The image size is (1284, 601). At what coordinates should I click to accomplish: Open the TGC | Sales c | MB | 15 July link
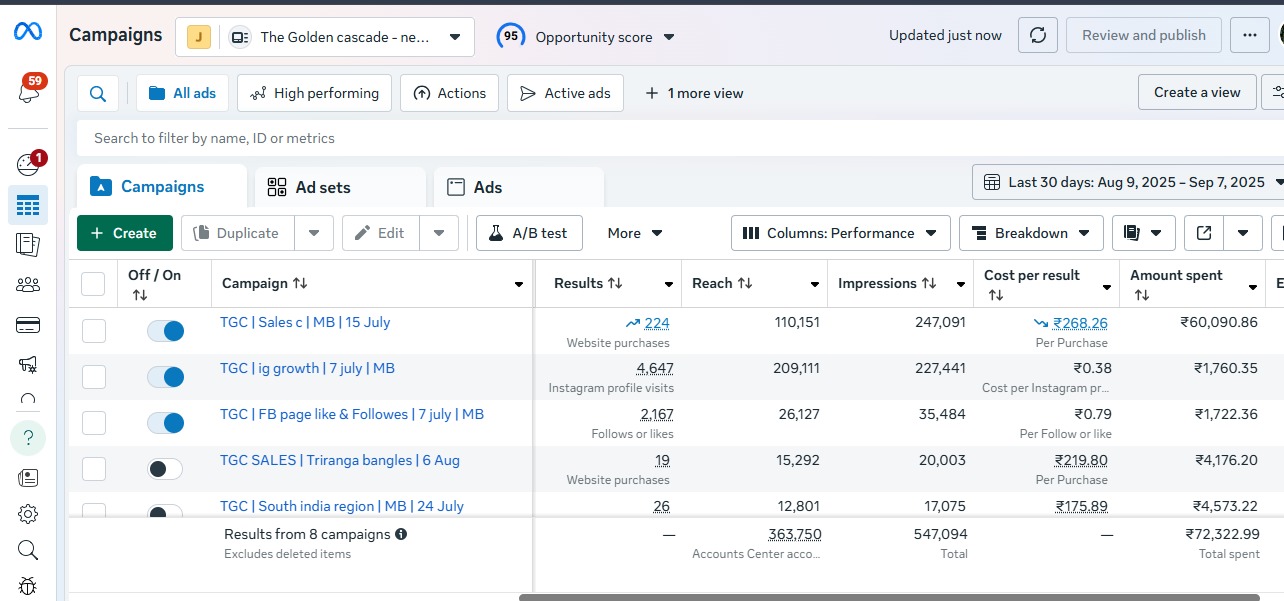coord(305,322)
